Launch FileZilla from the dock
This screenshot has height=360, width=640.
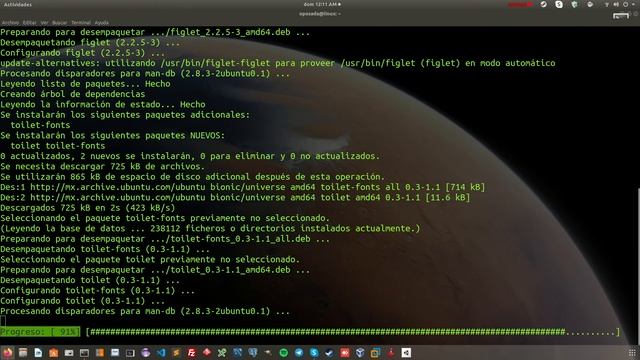(192, 352)
